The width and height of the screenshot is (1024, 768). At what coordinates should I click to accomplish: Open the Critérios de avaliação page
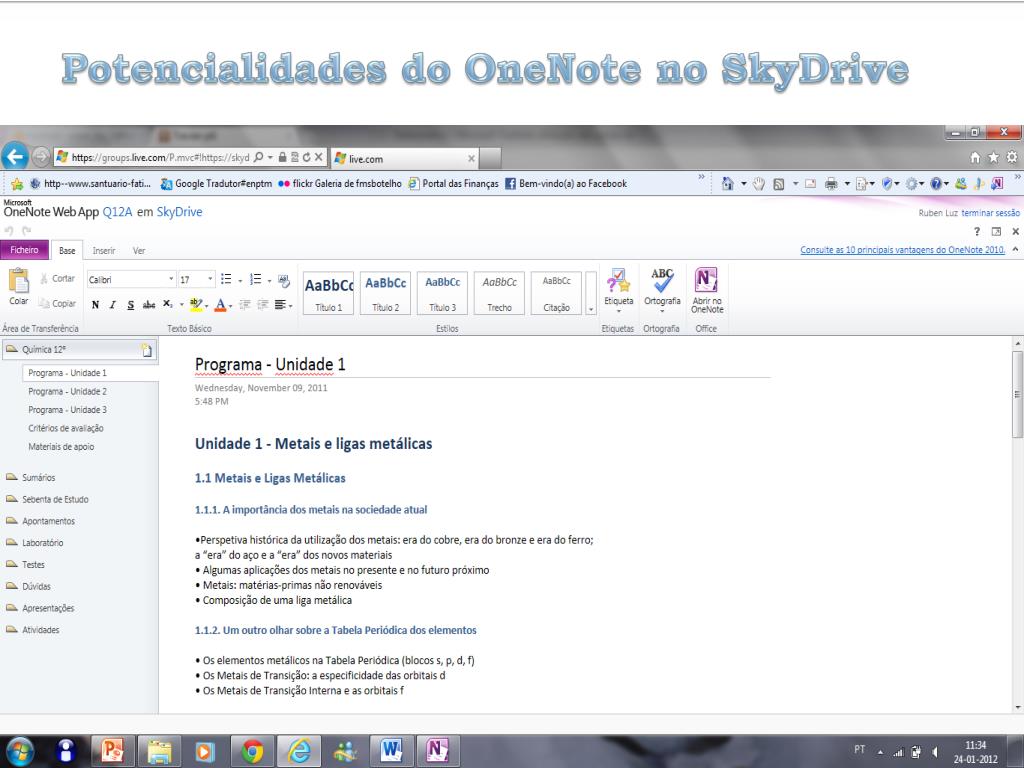66,428
